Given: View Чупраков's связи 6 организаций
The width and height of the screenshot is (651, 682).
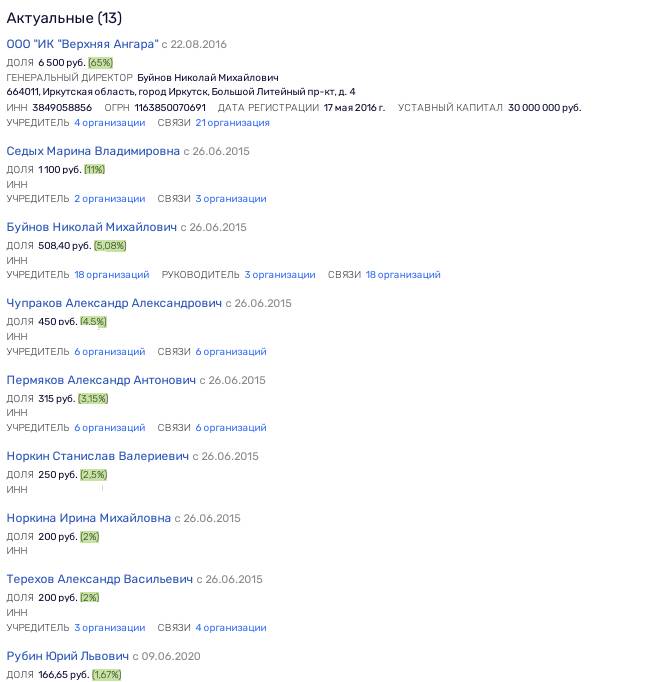Looking at the screenshot, I should click(231, 352).
